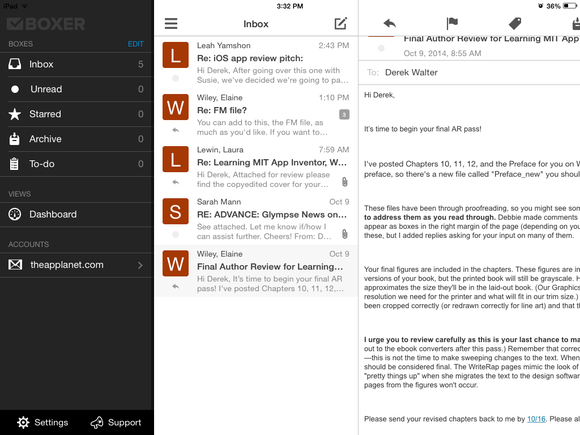Screen dimensions: 580x435
Task: Click the Starred star icon
Action: coord(15,114)
